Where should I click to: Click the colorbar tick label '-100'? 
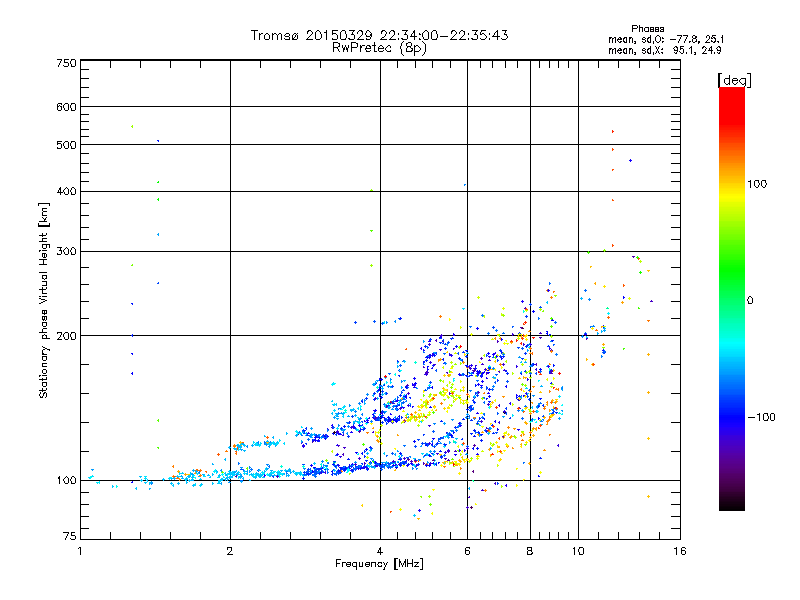tap(761, 417)
